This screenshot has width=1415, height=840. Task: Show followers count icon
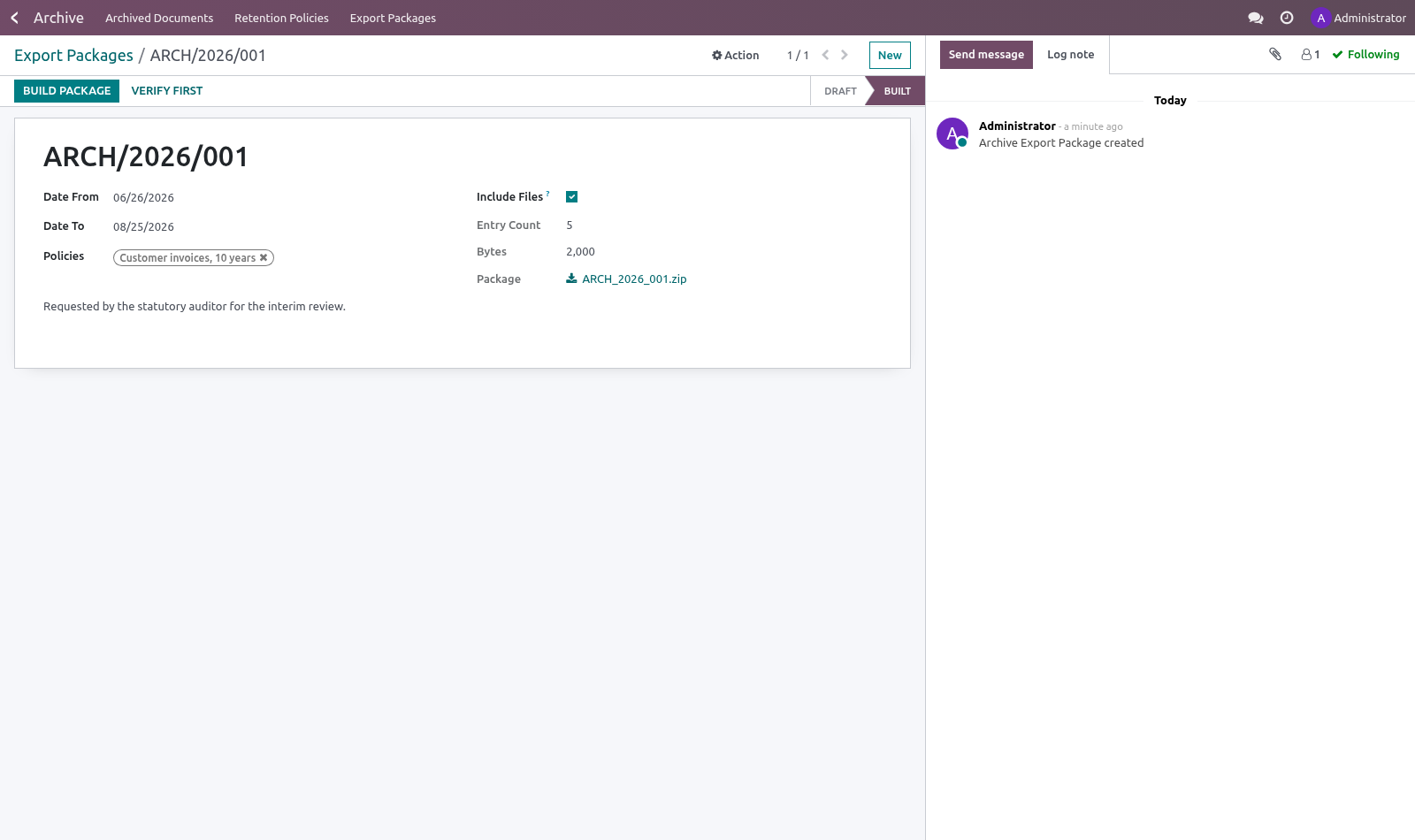click(x=1311, y=55)
